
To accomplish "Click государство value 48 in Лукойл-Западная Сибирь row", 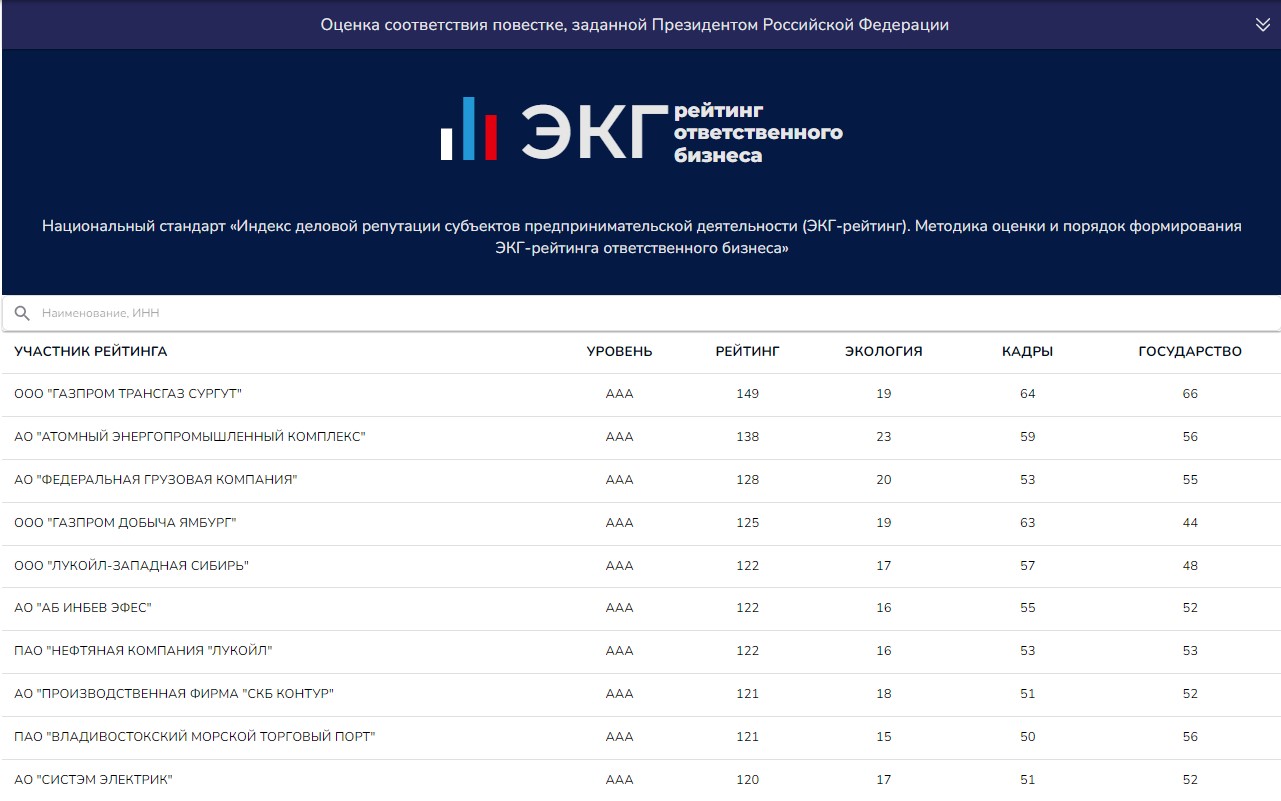I will (x=1190, y=566).
